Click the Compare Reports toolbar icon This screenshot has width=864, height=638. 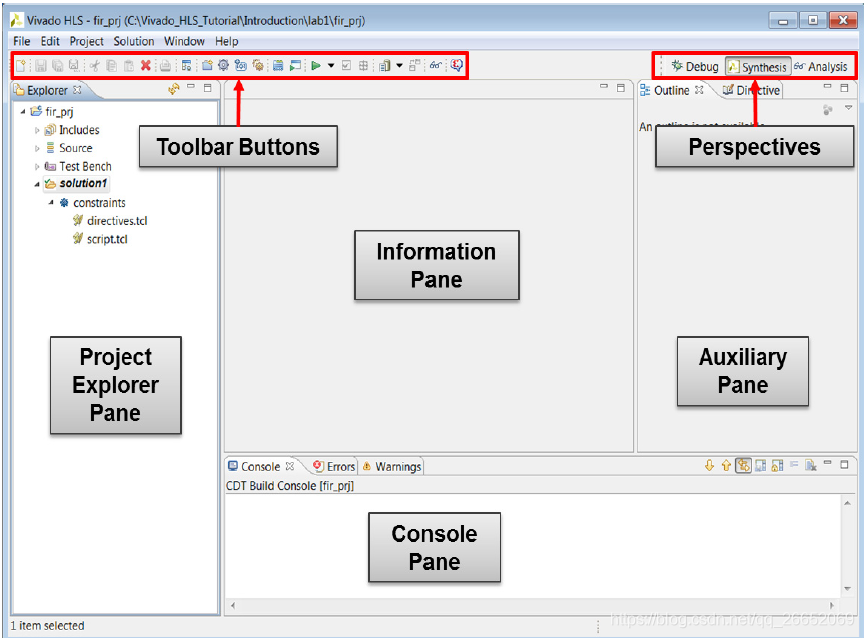(415, 66)
